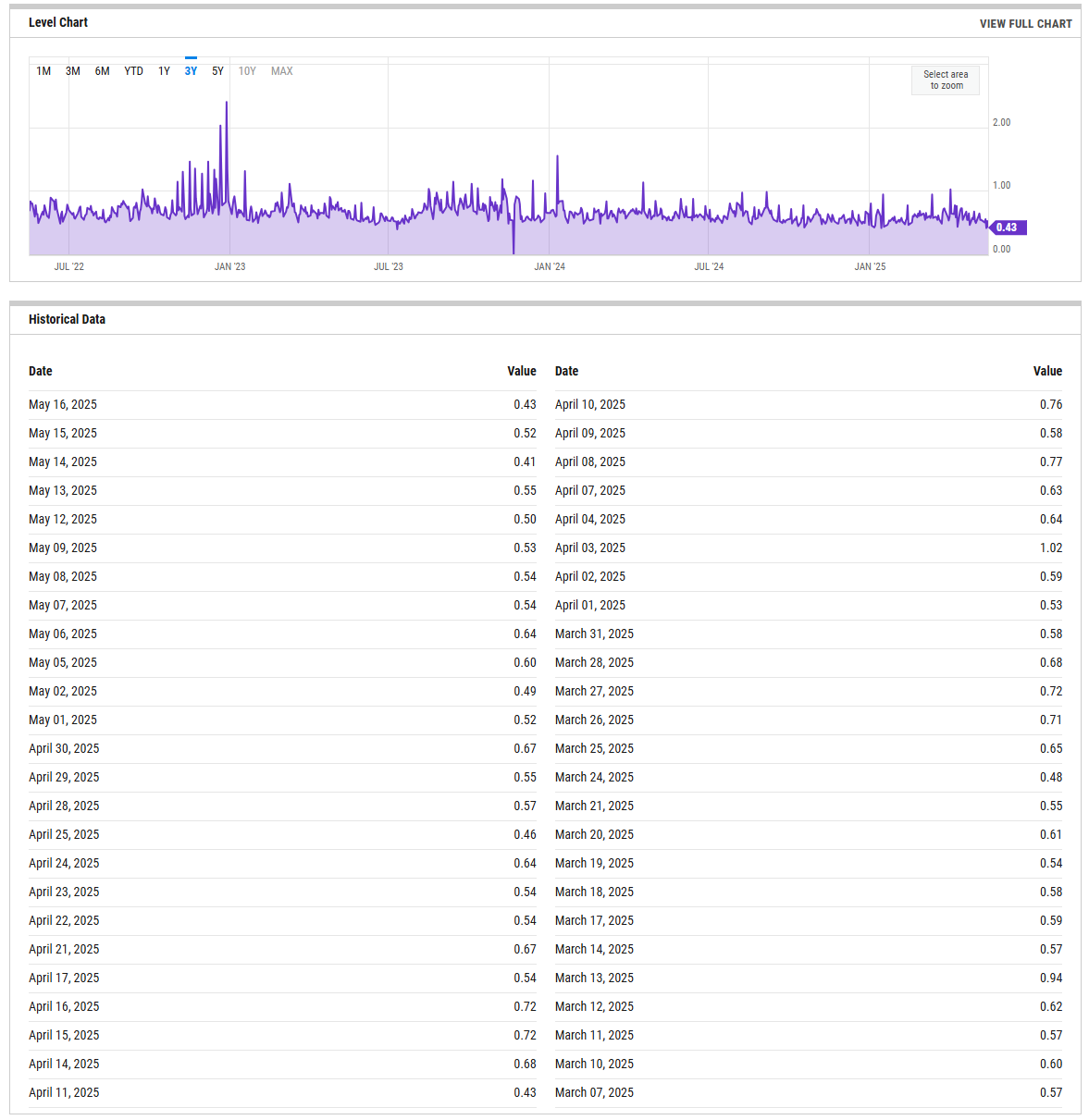Click value 0.53 for May 09, 2025
This screenshot has width=1089, height=1120.
point(525,548)
